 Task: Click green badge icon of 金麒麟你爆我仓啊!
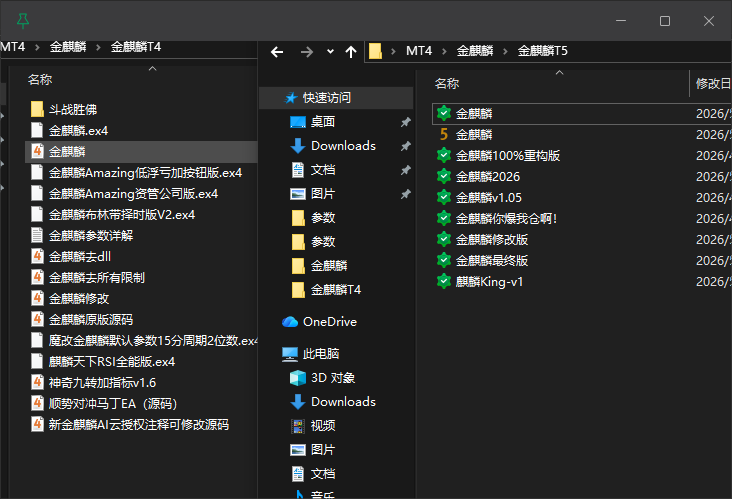pos(443,218)
